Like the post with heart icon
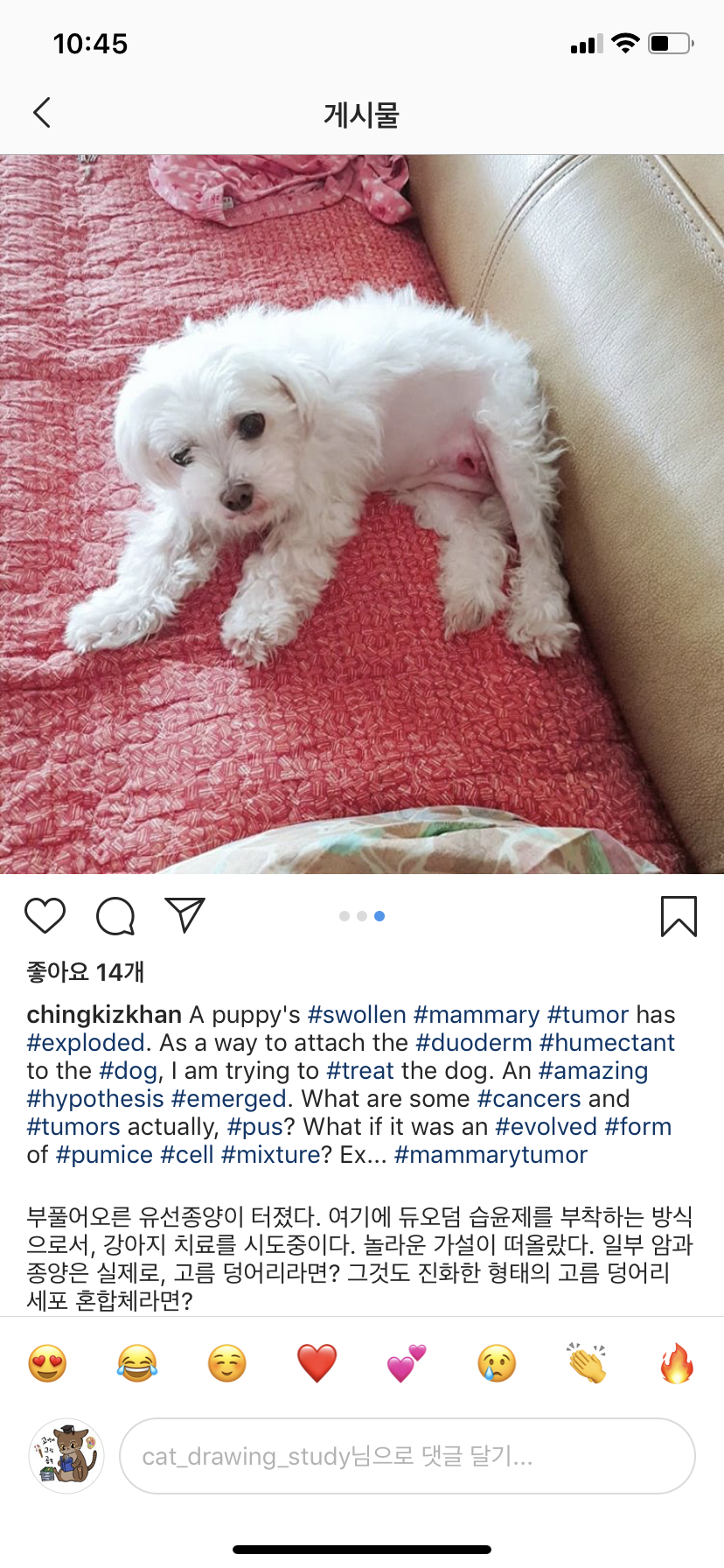This screenshot has width=724, height=1568. [x=45, y=916]
